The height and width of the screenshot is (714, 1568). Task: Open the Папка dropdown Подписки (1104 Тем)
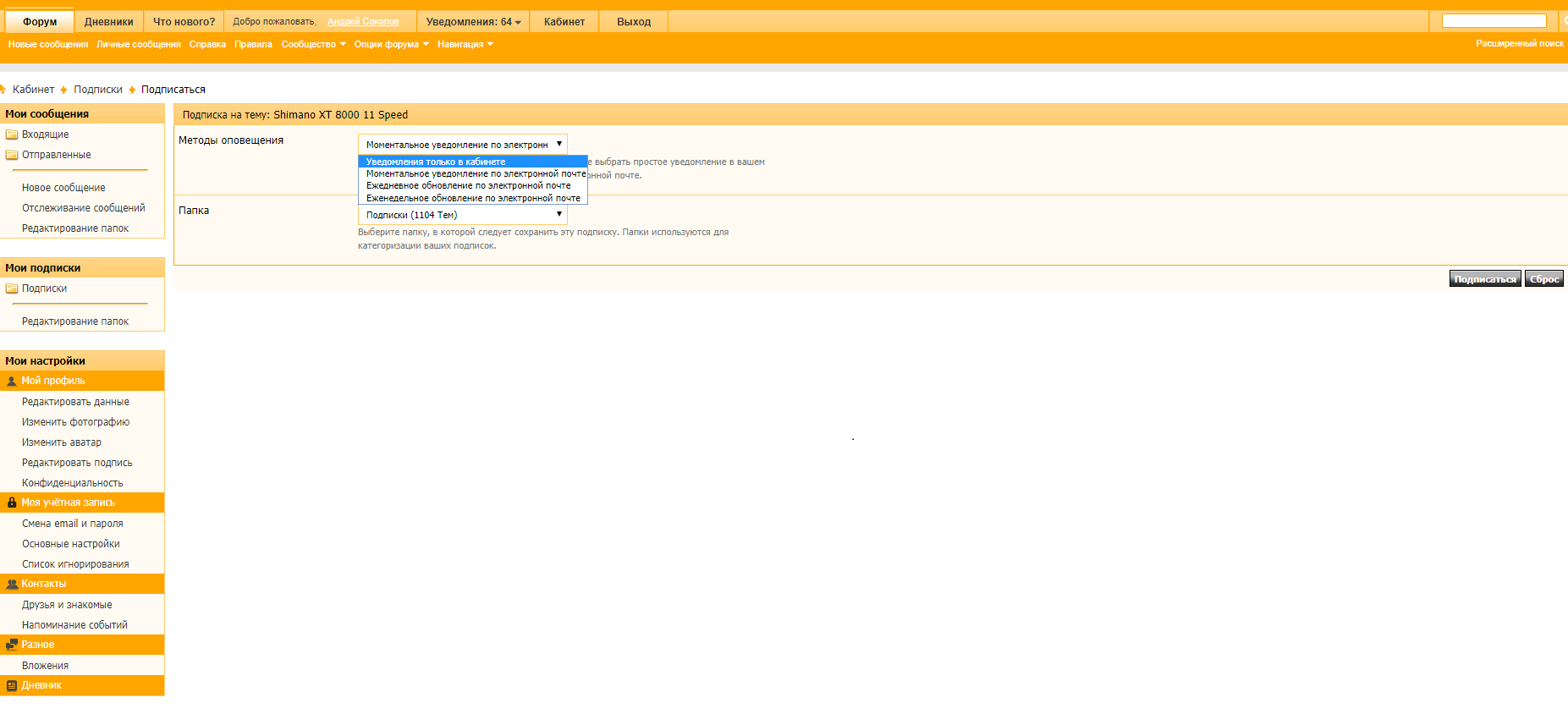pos(462,215)
